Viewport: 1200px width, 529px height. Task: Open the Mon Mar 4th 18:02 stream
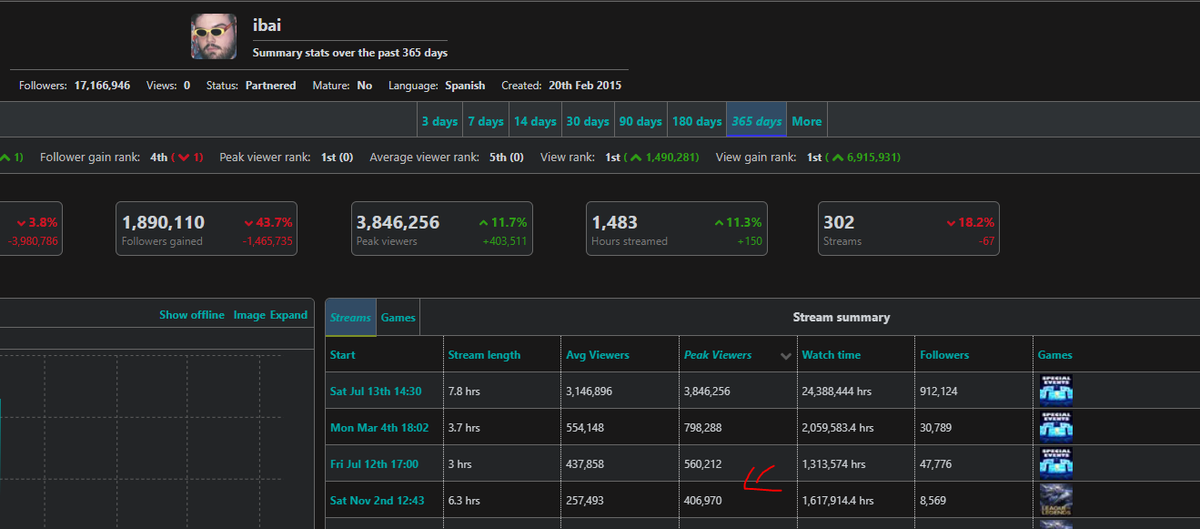[x=379, y=427]
